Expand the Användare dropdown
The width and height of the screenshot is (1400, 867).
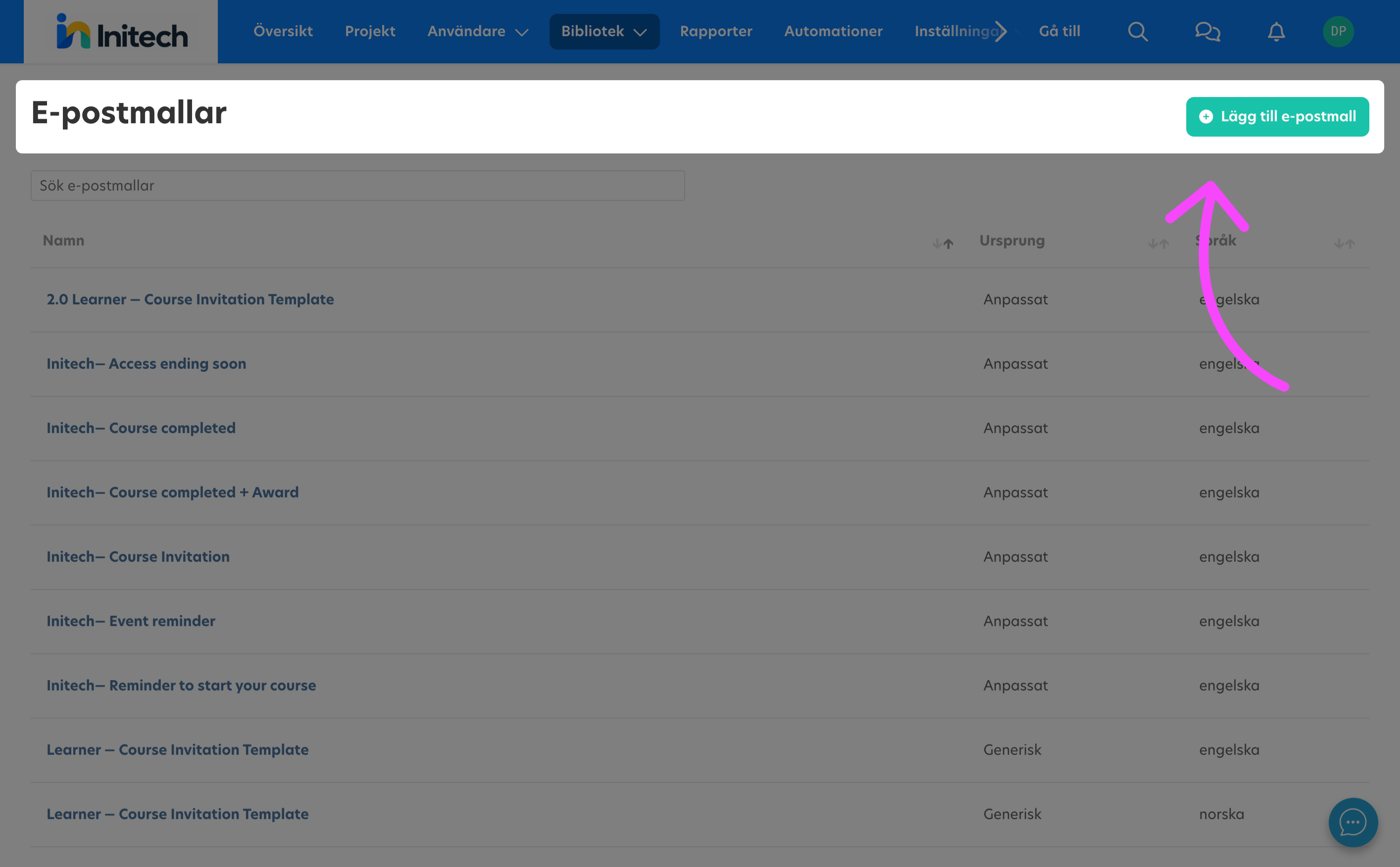pyautogui.click(x=477, y=32)
